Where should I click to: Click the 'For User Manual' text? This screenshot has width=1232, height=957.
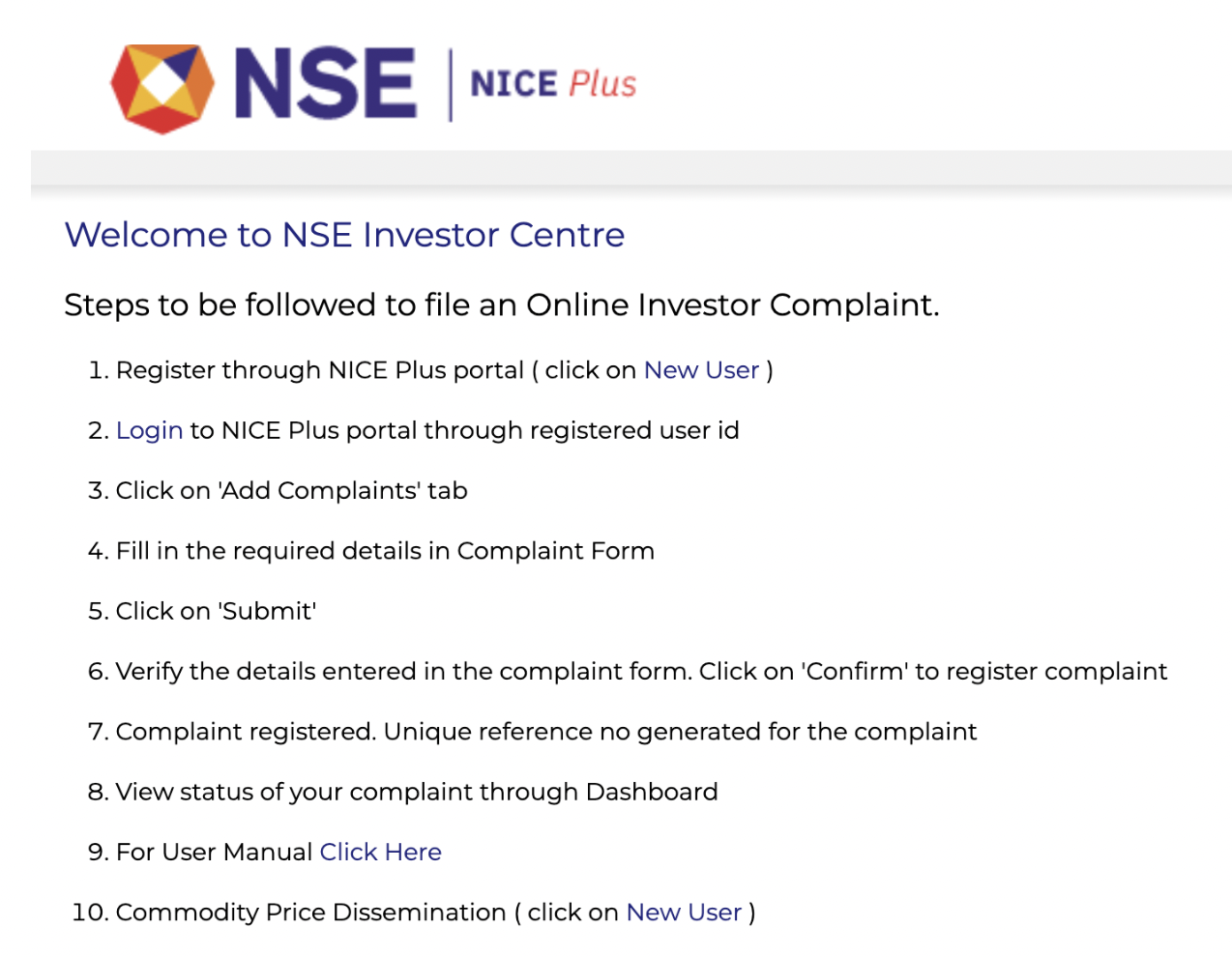click(x=214, y=852)
